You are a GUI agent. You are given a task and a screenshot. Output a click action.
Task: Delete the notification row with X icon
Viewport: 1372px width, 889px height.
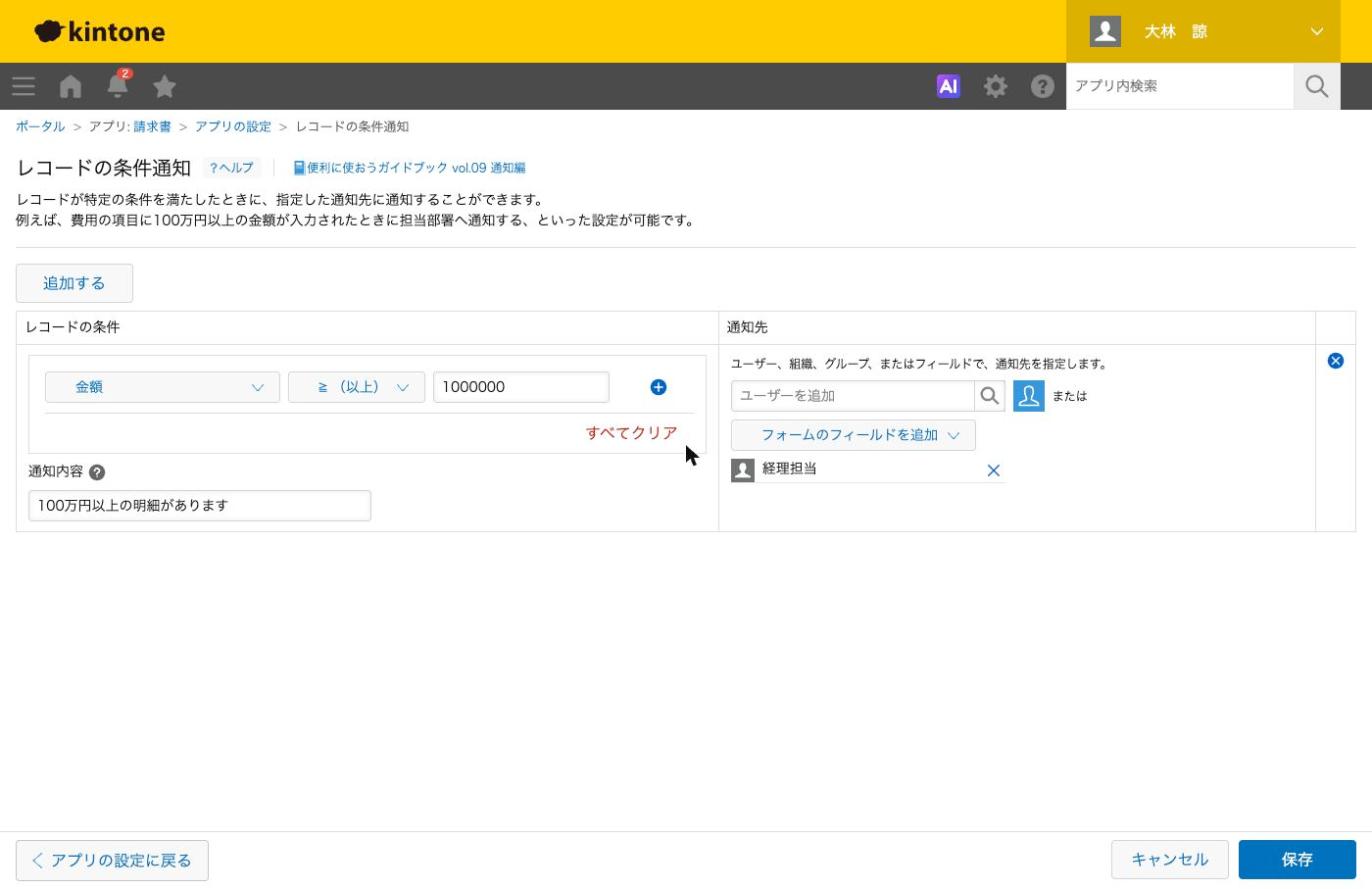tap(1335, 361)
